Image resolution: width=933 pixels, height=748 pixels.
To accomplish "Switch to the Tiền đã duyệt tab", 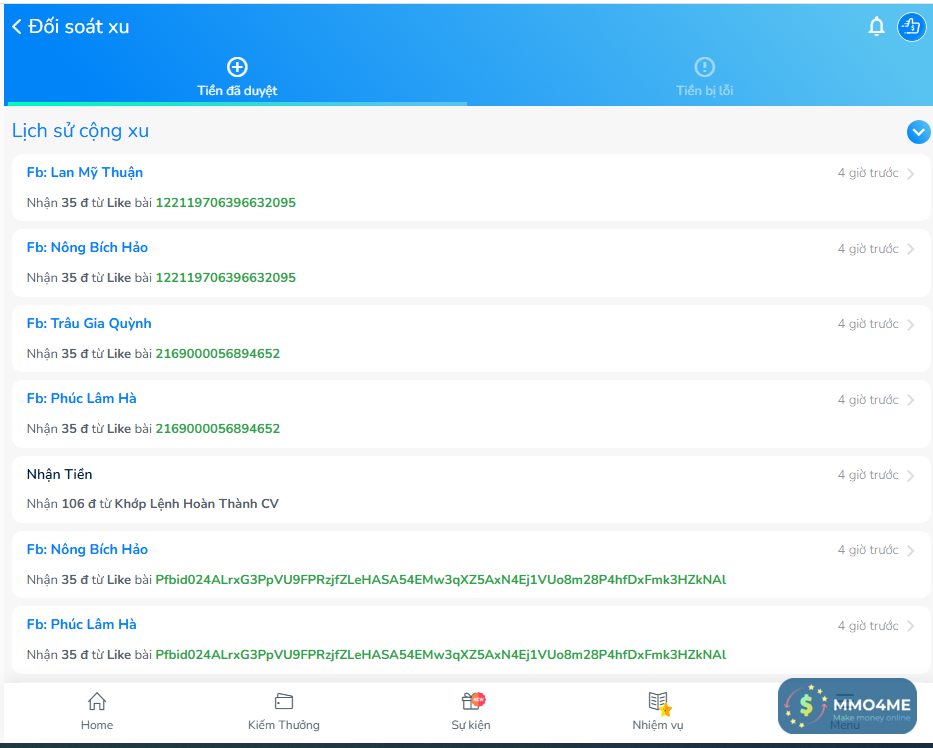I will pyautogui.click(x=237, y=78).
